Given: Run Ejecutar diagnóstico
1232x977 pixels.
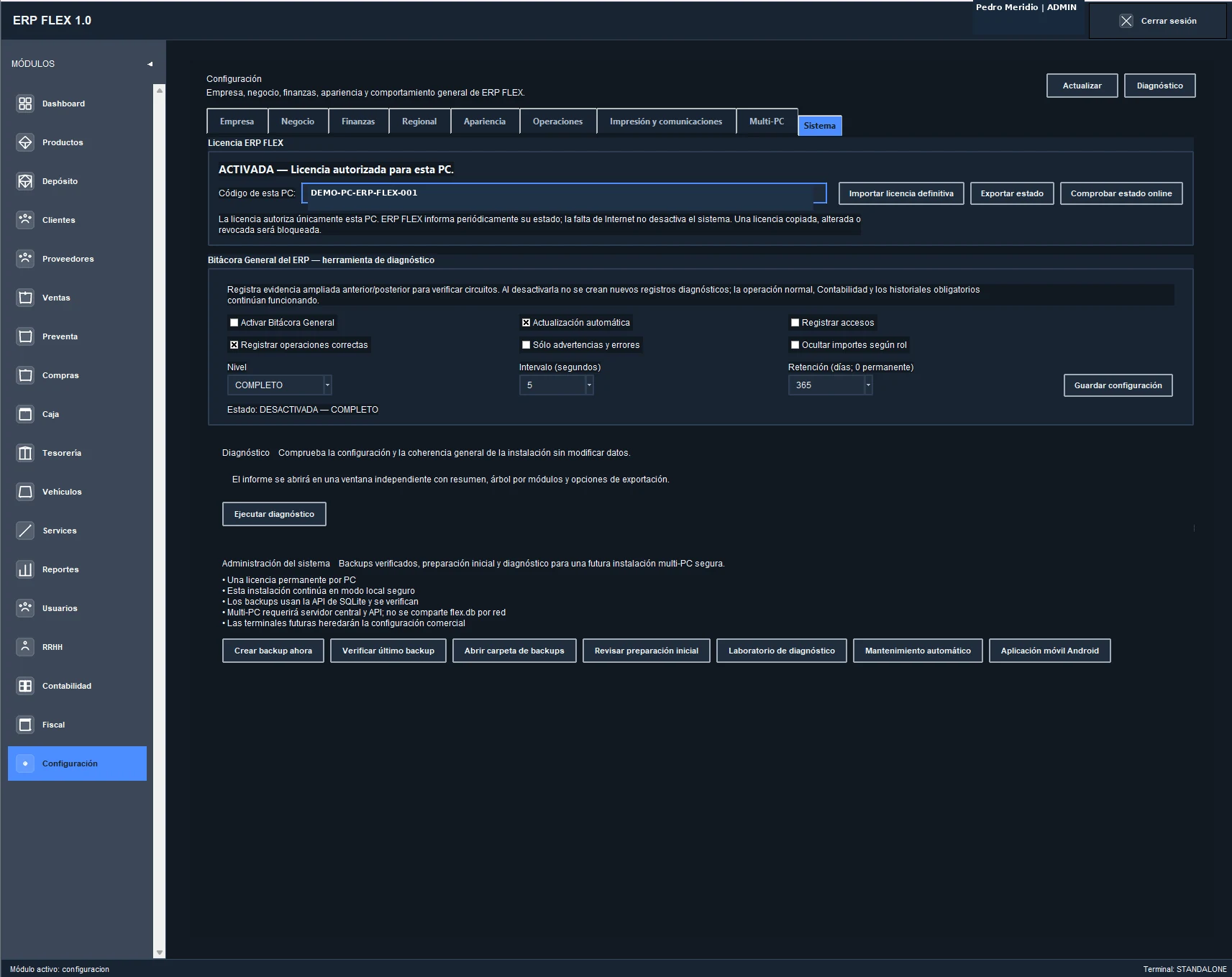Looking at the screenshot, I should click(x=274, y=514).
